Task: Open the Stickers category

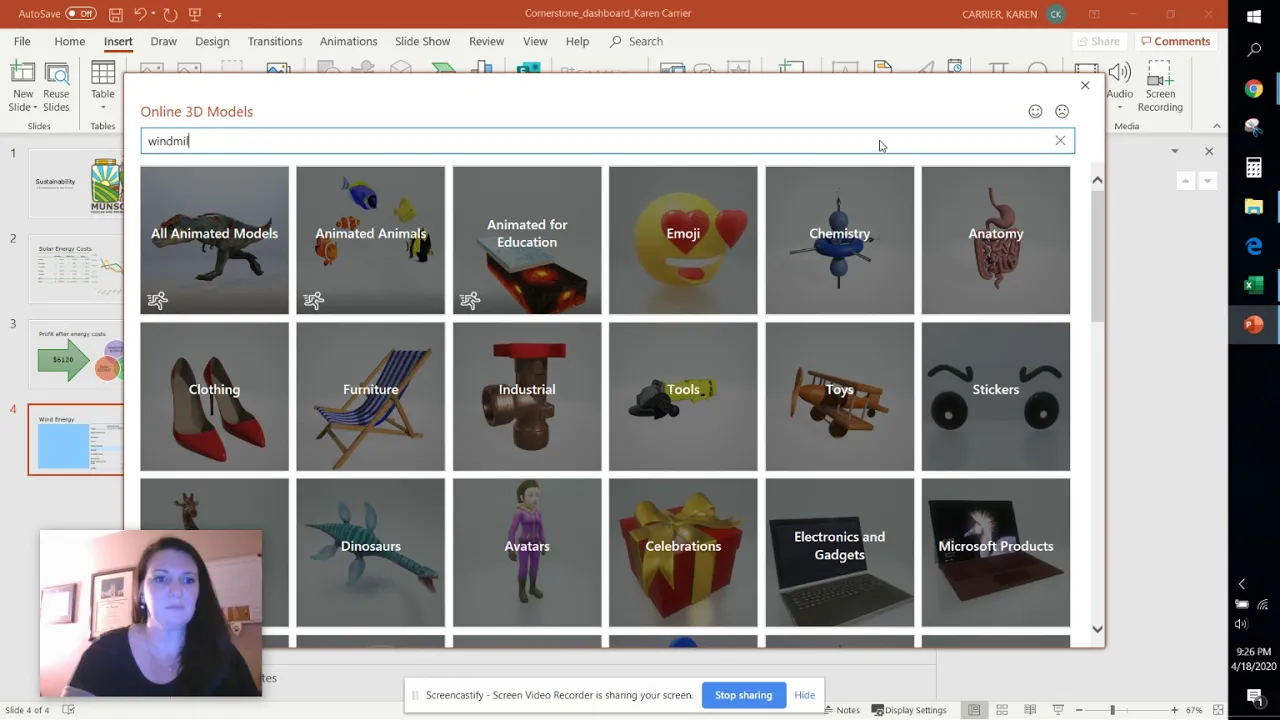Action: click(995, 396)
